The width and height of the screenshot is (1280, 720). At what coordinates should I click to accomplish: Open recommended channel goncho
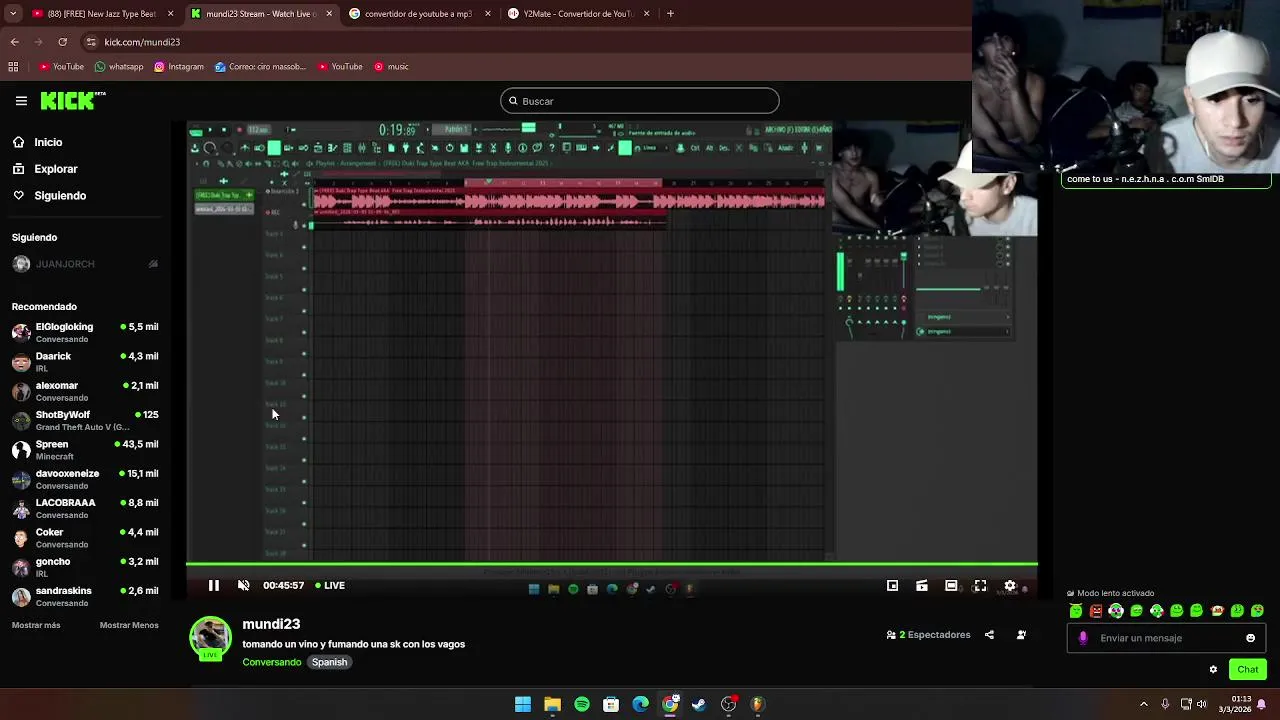(x=85, y=567)
